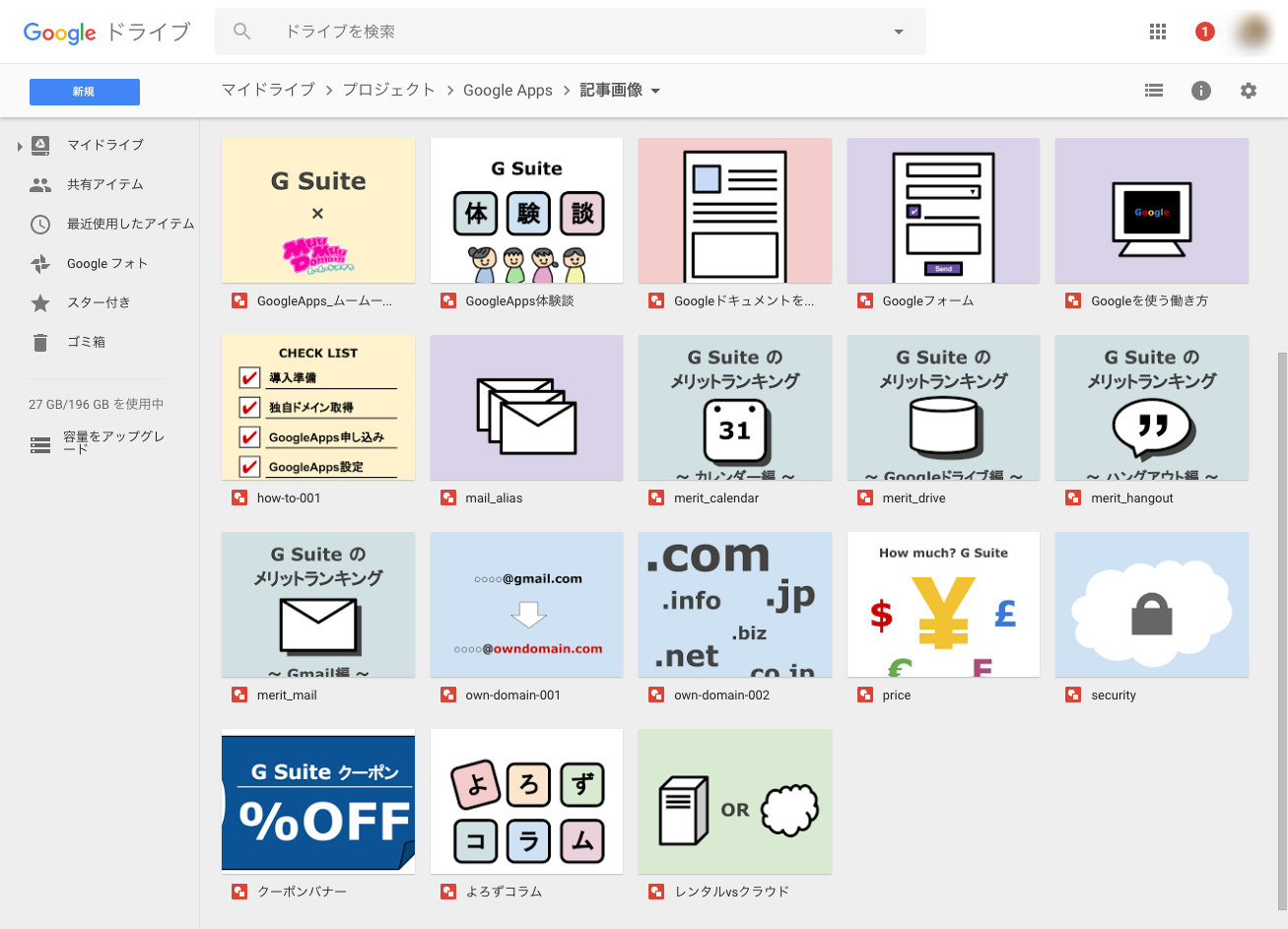
Task: Click the 新規 new button
Action: (x=85, y=92)
